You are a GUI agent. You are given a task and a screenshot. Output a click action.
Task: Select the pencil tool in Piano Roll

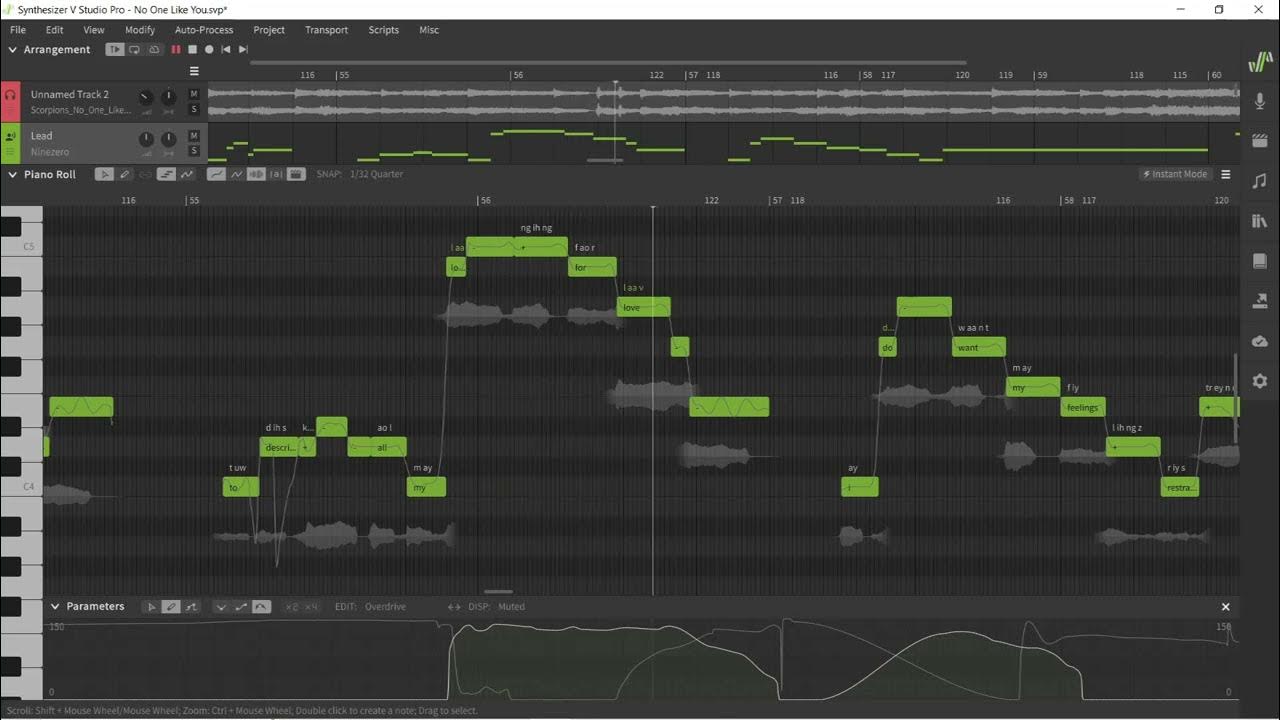click(125, 174)
